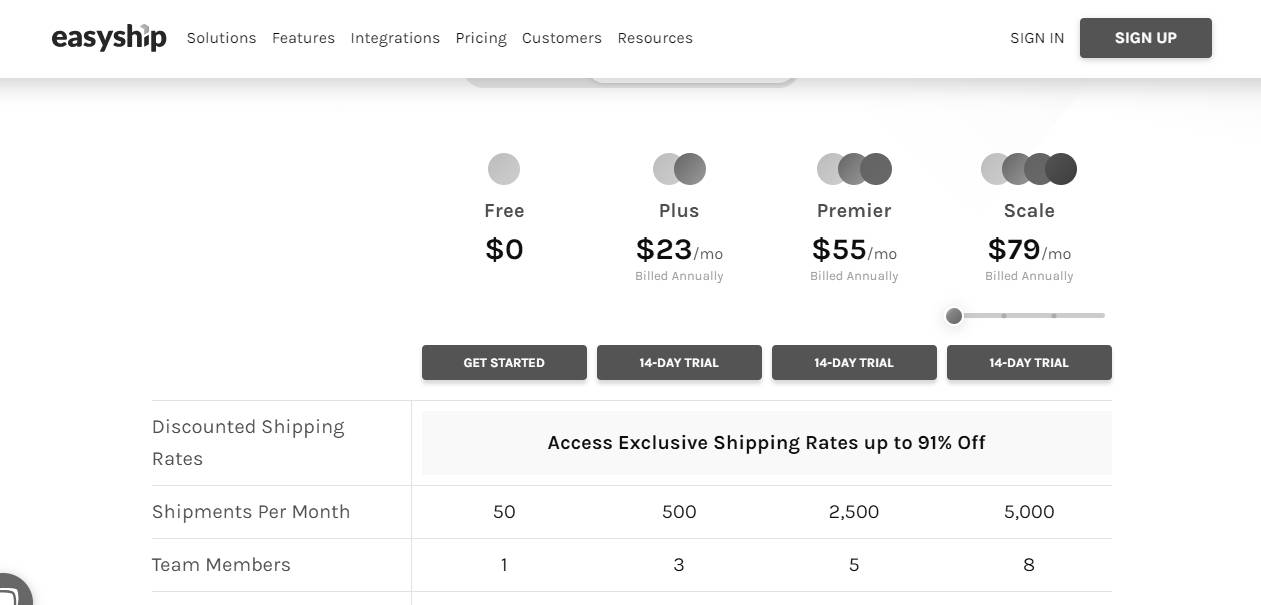1261x605 pixels.
Task: Switch to the Pricing page
Action: [x=481, y=38]
